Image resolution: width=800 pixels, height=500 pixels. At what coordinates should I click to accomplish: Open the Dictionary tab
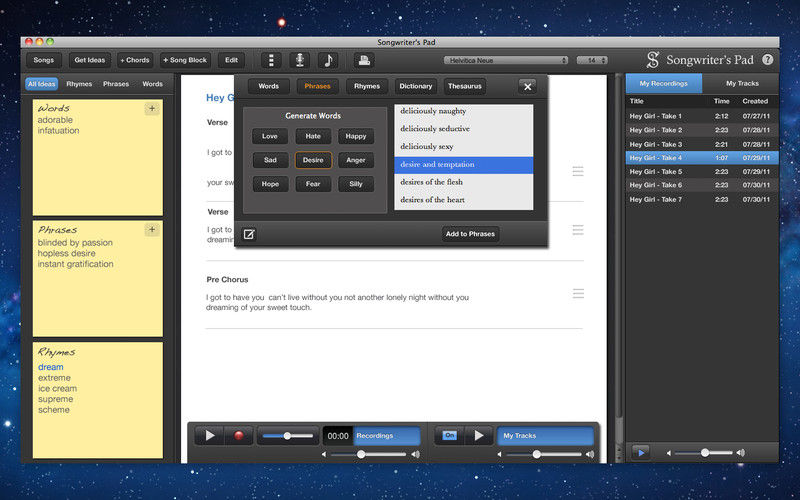(415, 86)
